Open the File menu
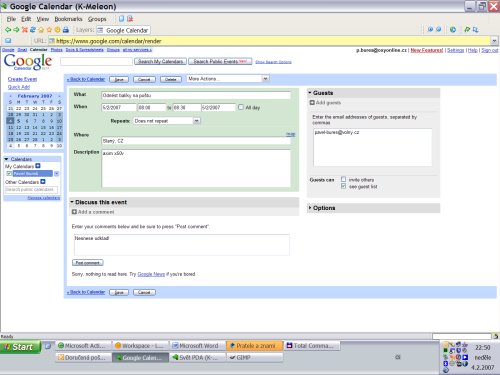Screen dimensions: 500x375 pos(11,19)
